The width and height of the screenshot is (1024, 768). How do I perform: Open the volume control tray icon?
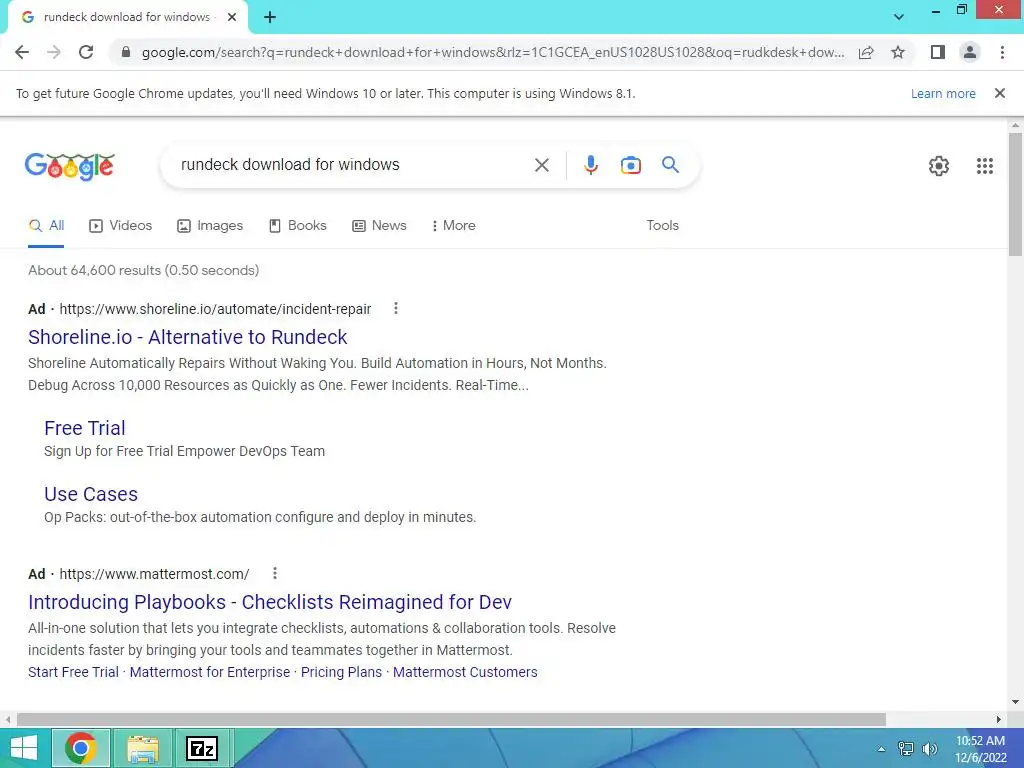coord(929,749)
